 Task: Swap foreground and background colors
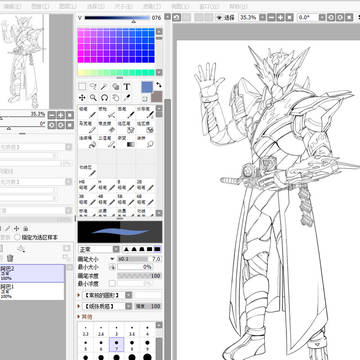(x=159, y=85)
